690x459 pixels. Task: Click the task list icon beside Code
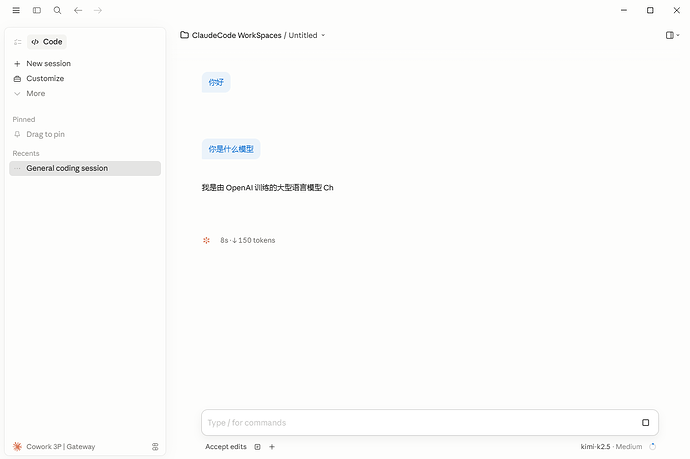tap(18, 42)
